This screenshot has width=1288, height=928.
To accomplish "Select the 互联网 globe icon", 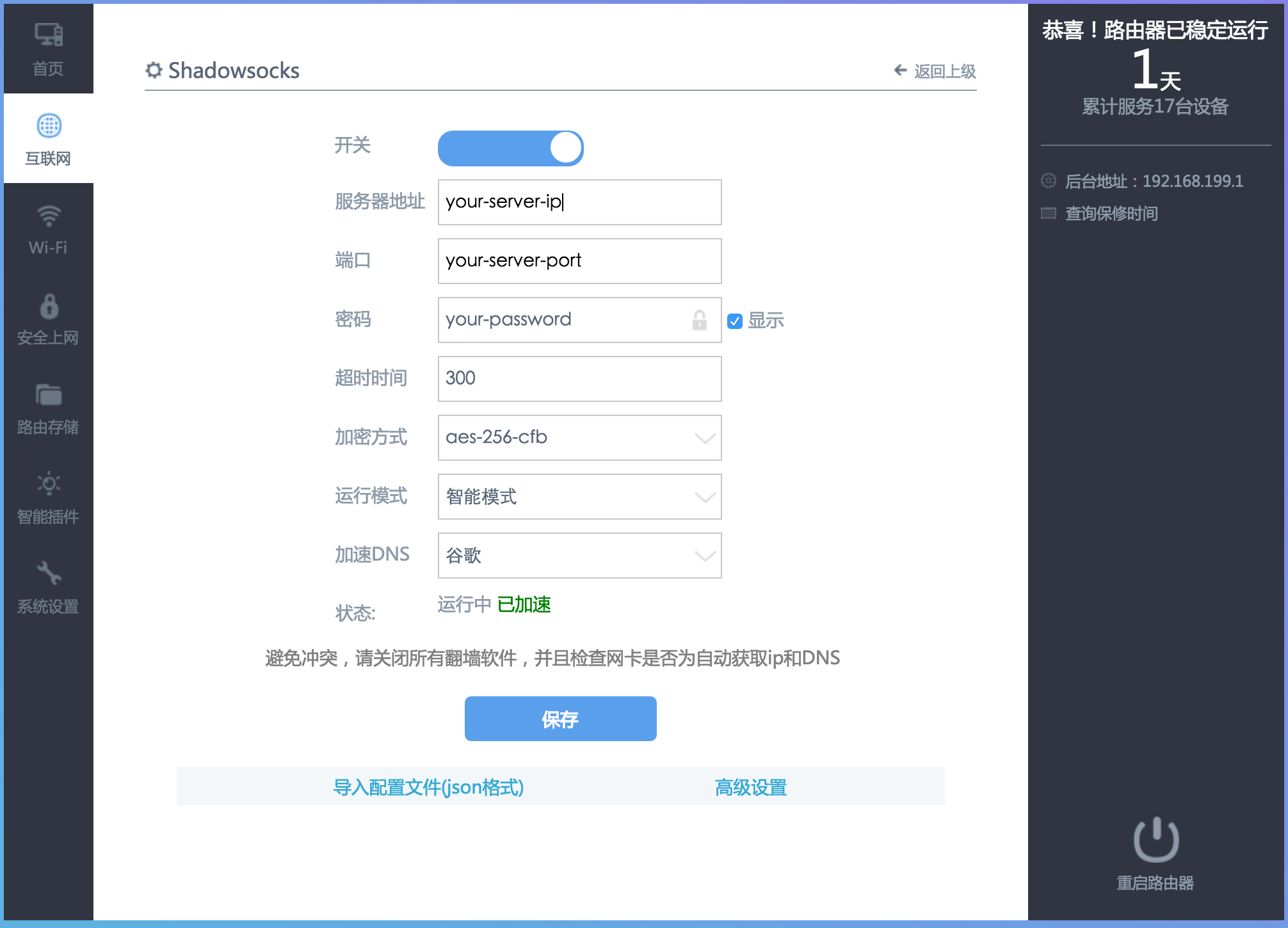I will point(49,125).
